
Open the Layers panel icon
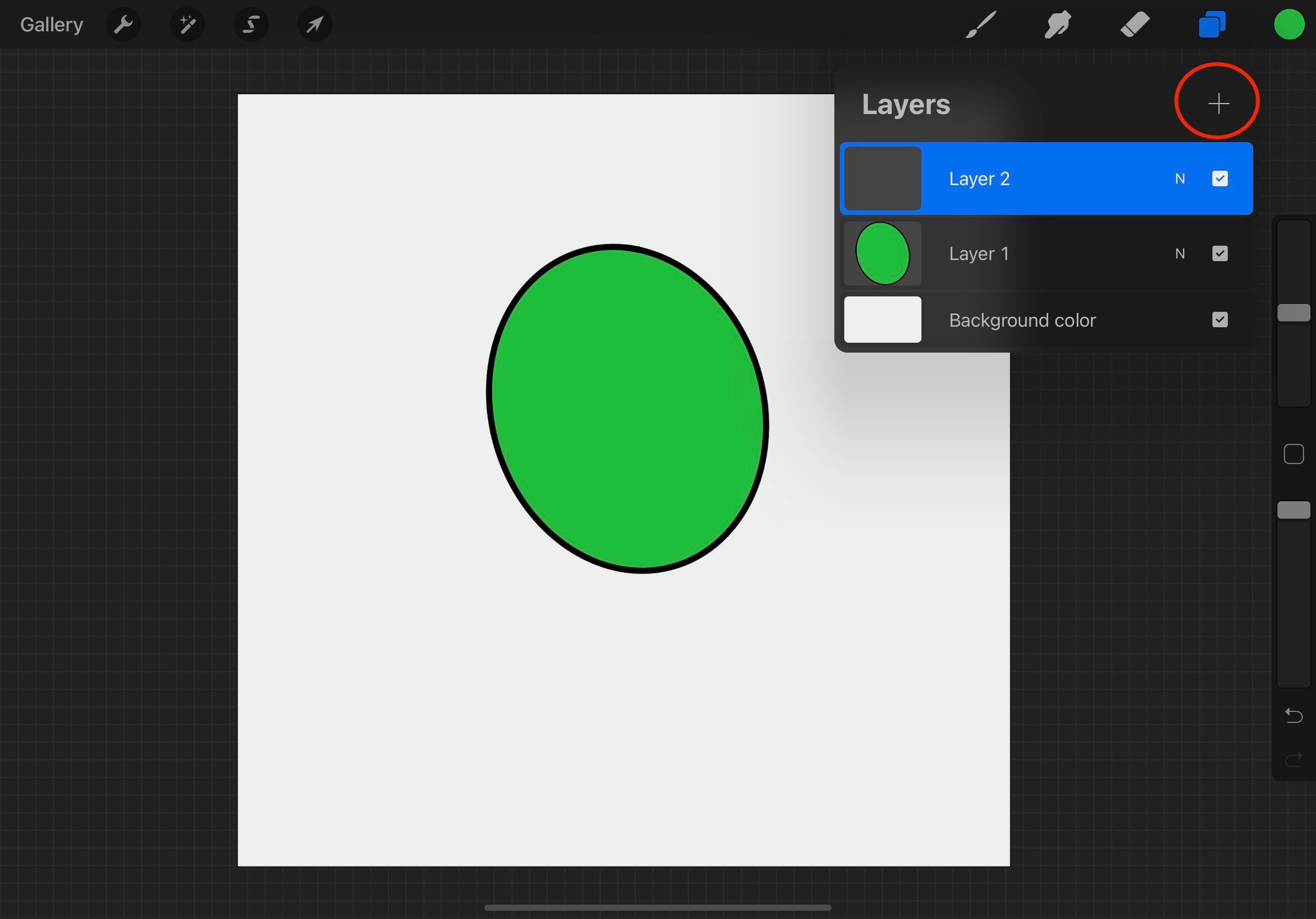tap(1212, 24)
